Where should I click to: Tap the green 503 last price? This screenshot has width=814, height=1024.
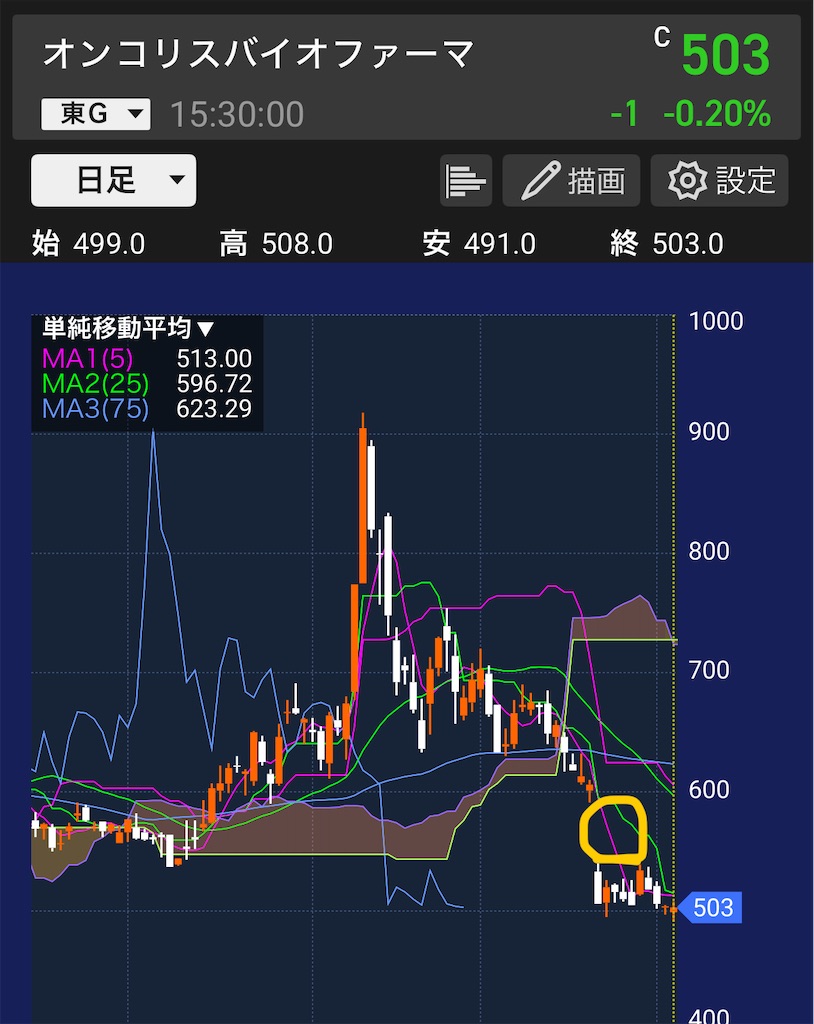726,55
